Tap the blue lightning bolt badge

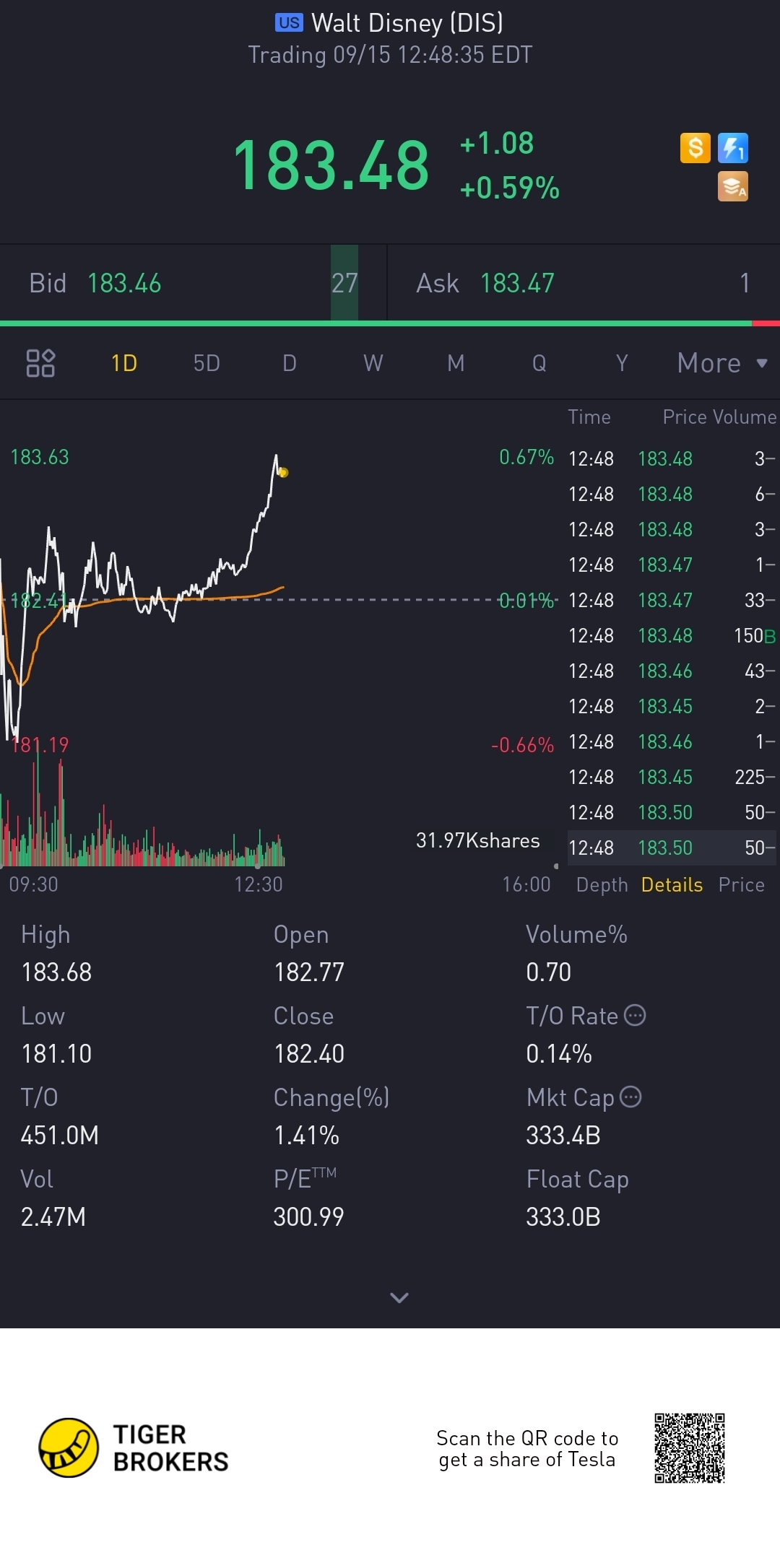pyautogui.click(x=732, y=148)
